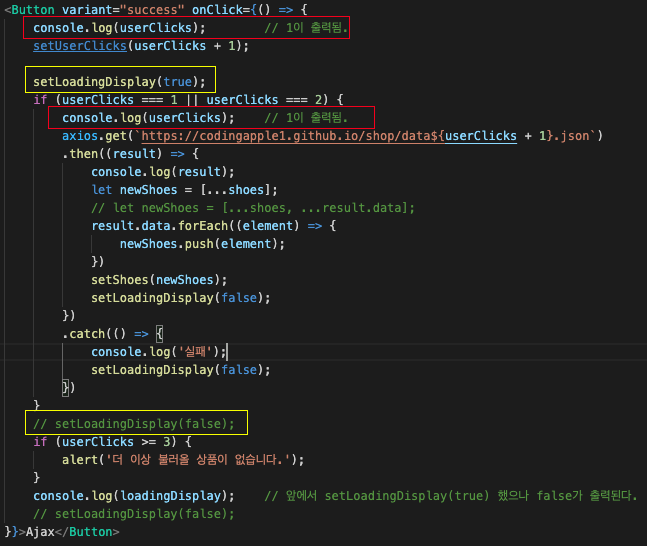The width and height of the screenshot is (647, 546).
Task: Click the .catch(() => line
Action: point(113,333)
